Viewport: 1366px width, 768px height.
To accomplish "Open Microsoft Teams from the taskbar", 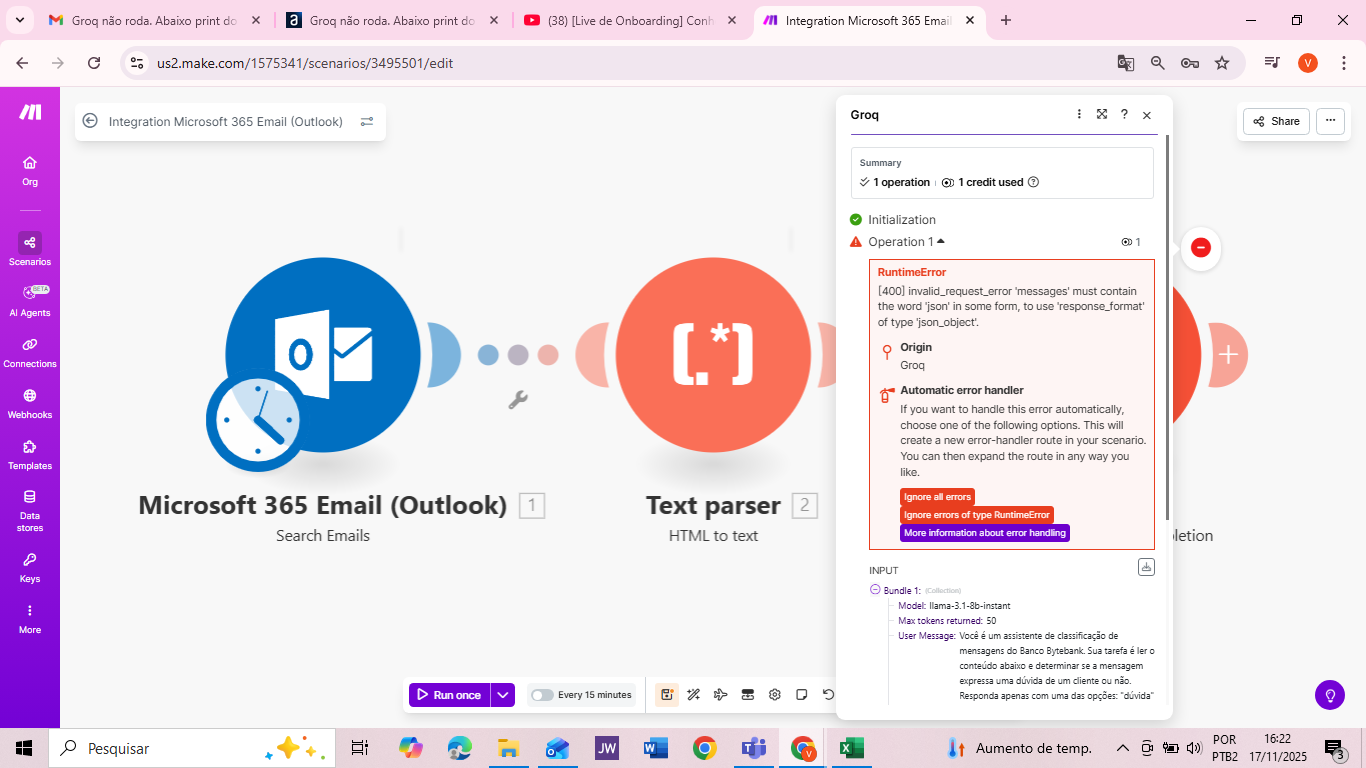I will (x=753, y=748).
